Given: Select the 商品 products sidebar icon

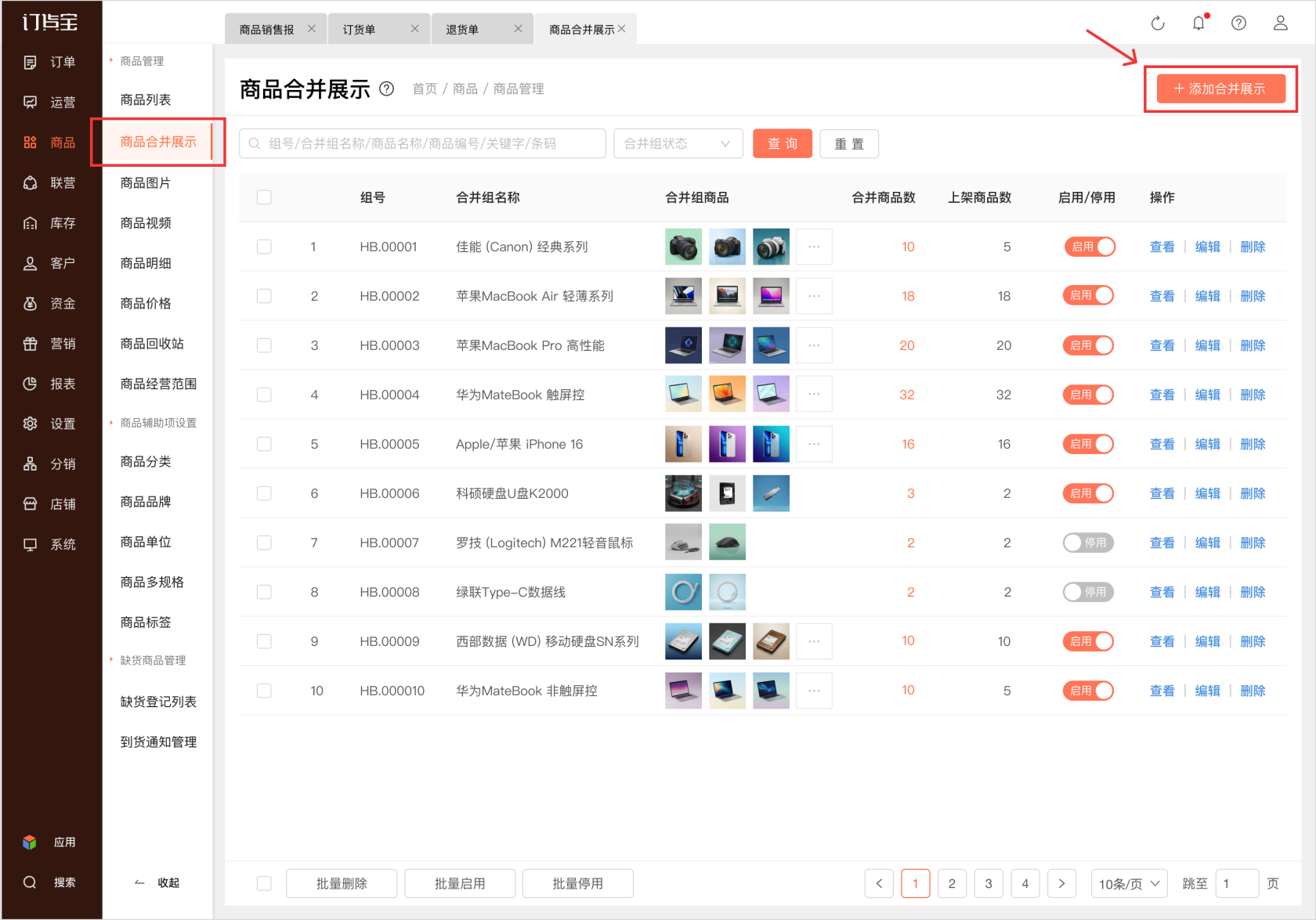Looking at the screenshot, I should pyautogui.click(x=31, y=142).
